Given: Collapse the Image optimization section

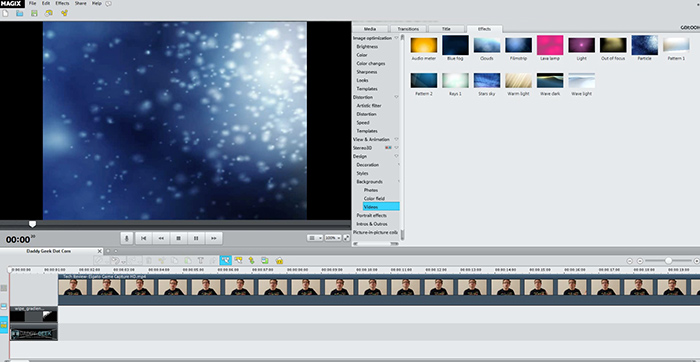Looking at the screenshot, I should click(x=396, y=38).
